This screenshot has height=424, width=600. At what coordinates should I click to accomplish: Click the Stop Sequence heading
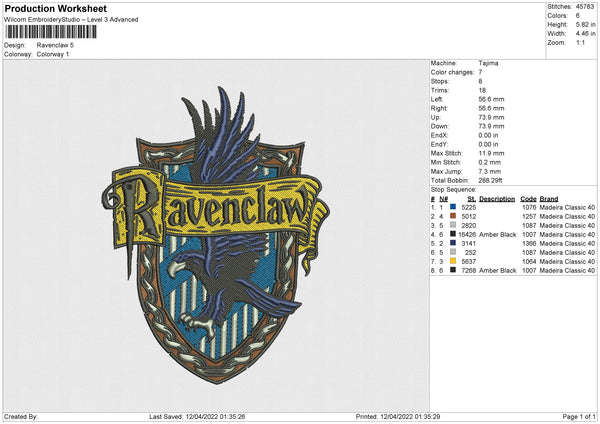454,188
